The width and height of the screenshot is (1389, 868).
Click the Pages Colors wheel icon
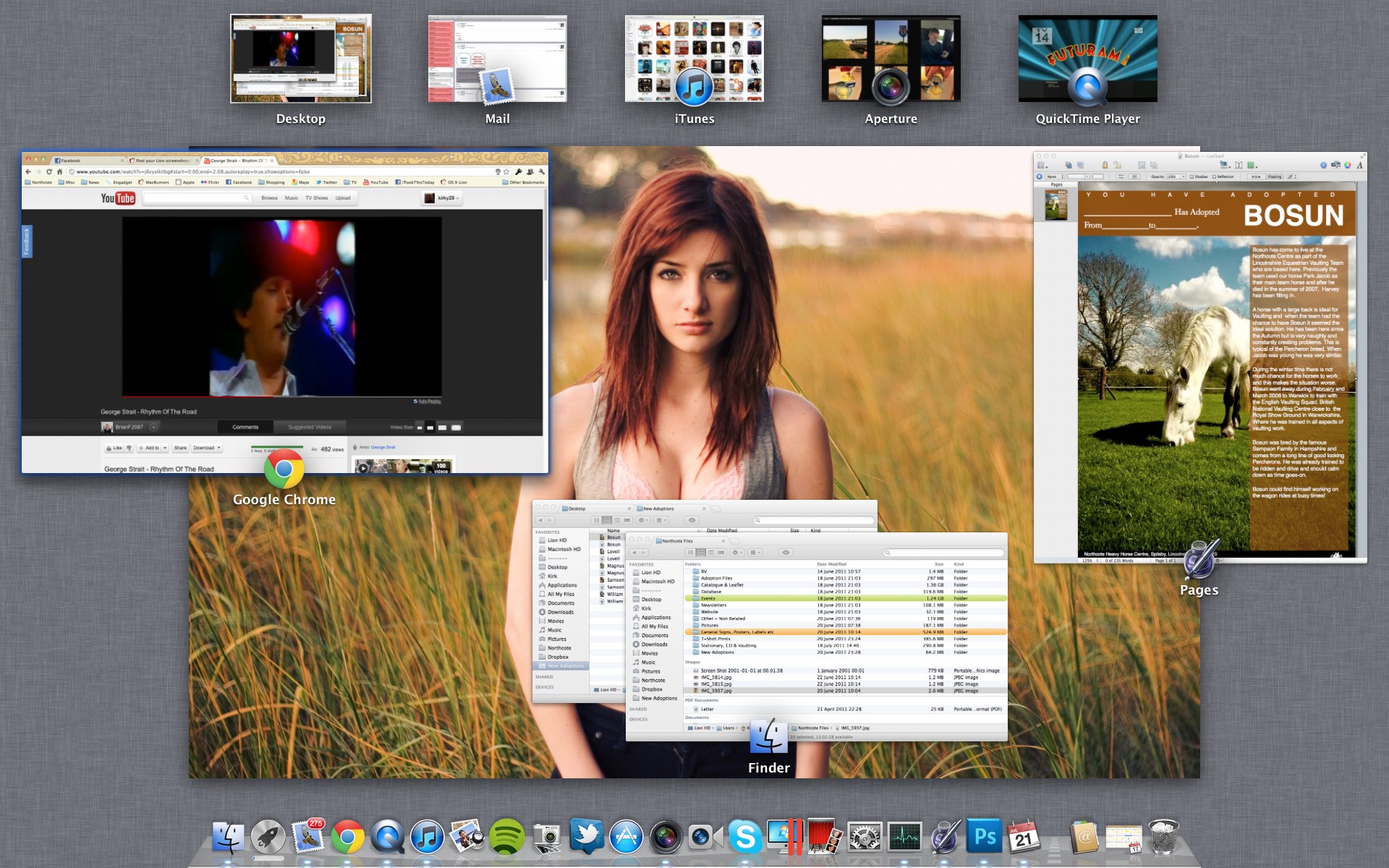tap(1348, 165)
